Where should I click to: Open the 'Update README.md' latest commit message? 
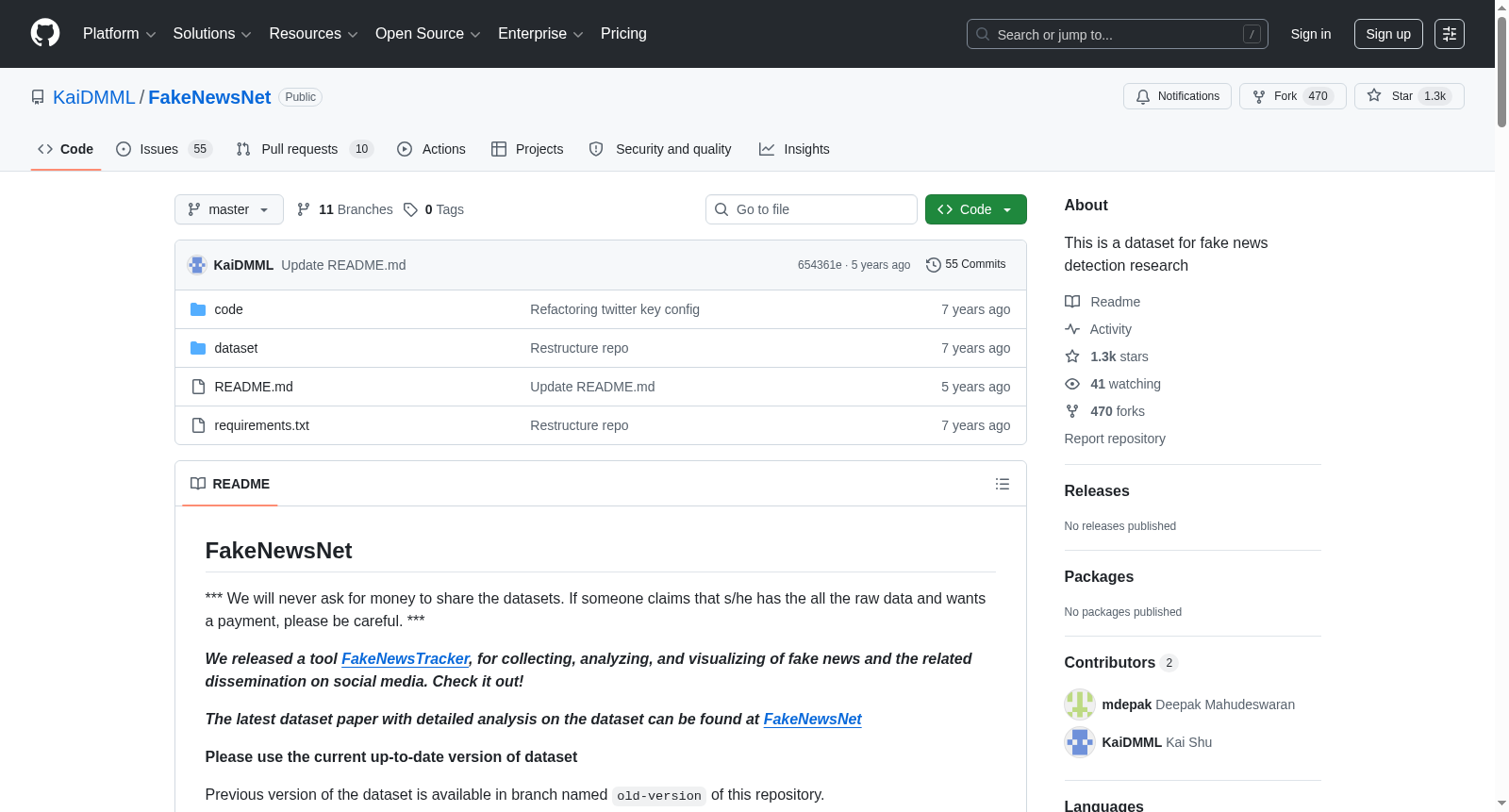343,265
